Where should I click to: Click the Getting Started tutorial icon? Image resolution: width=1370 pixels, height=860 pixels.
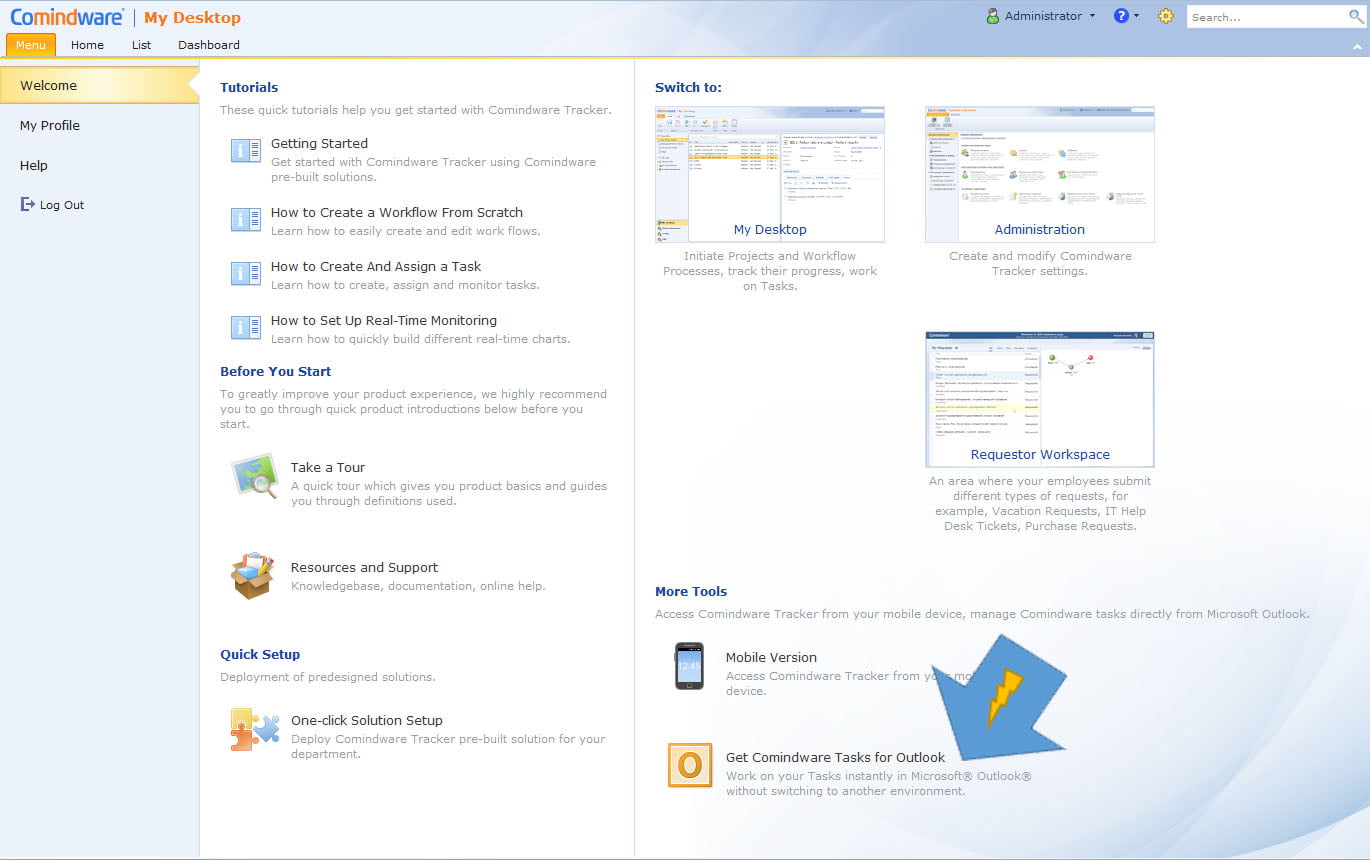click(246, 151)
